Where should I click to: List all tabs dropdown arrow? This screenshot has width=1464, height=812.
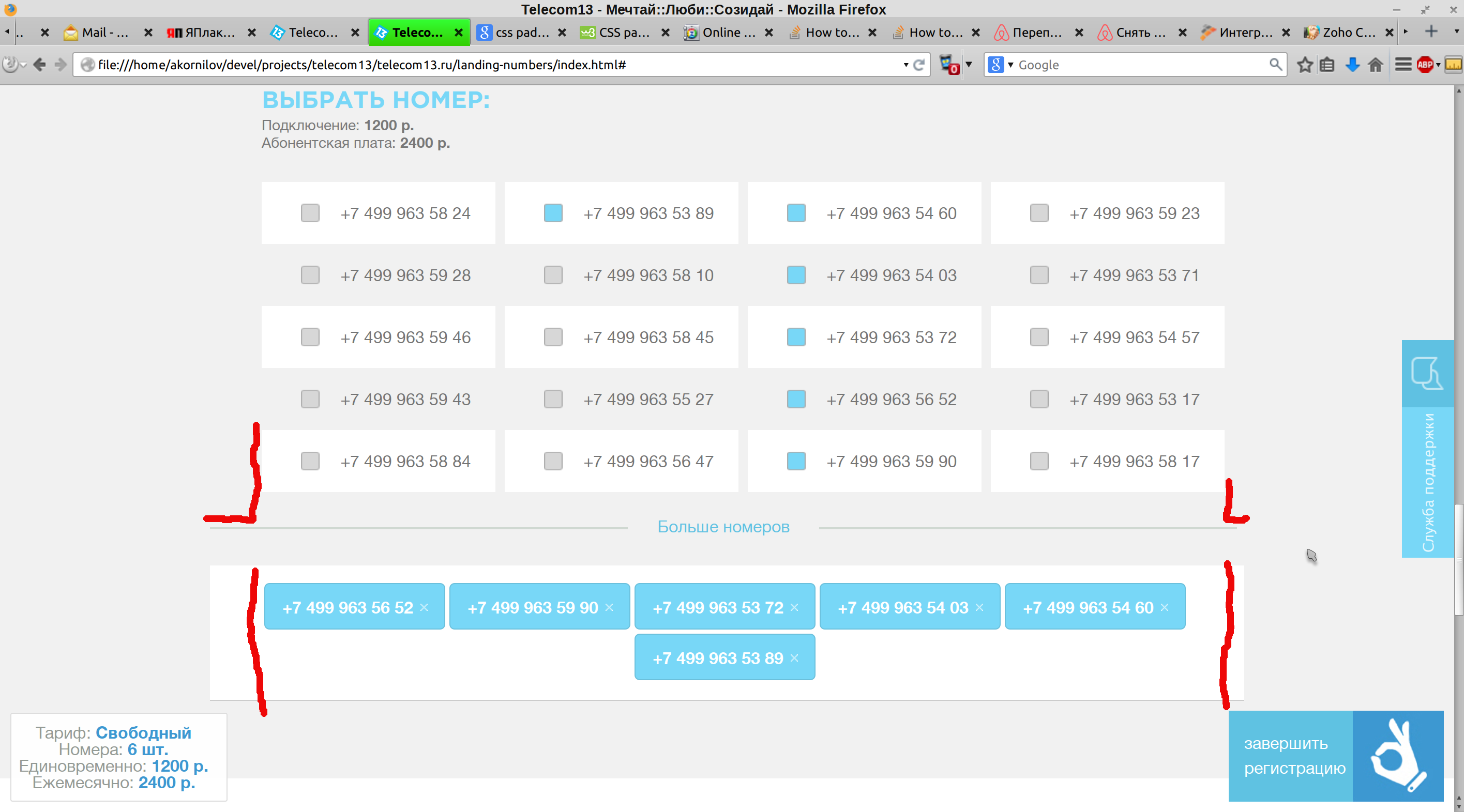(x=1456, y=32)
